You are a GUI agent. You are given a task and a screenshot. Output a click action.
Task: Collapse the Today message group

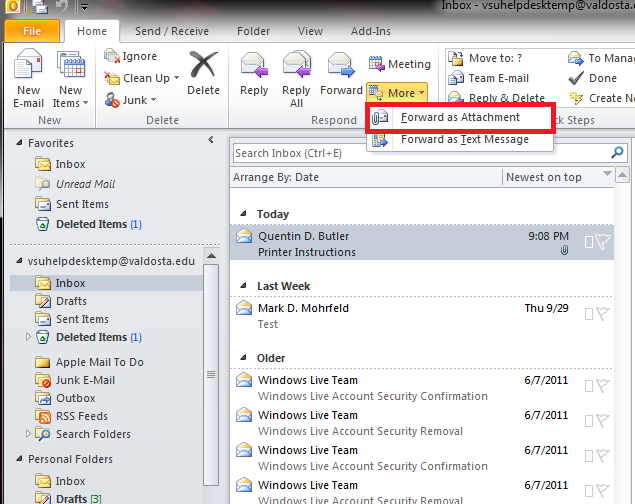click(x=243, y=213)
